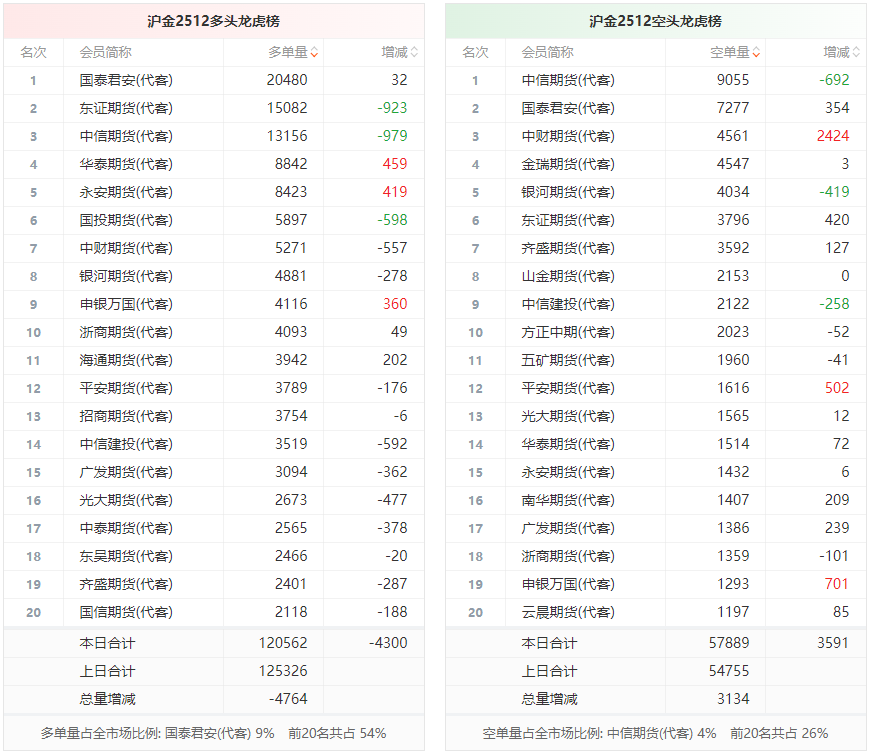
Task: Click long total change value -4300
Action: (388, 643)
